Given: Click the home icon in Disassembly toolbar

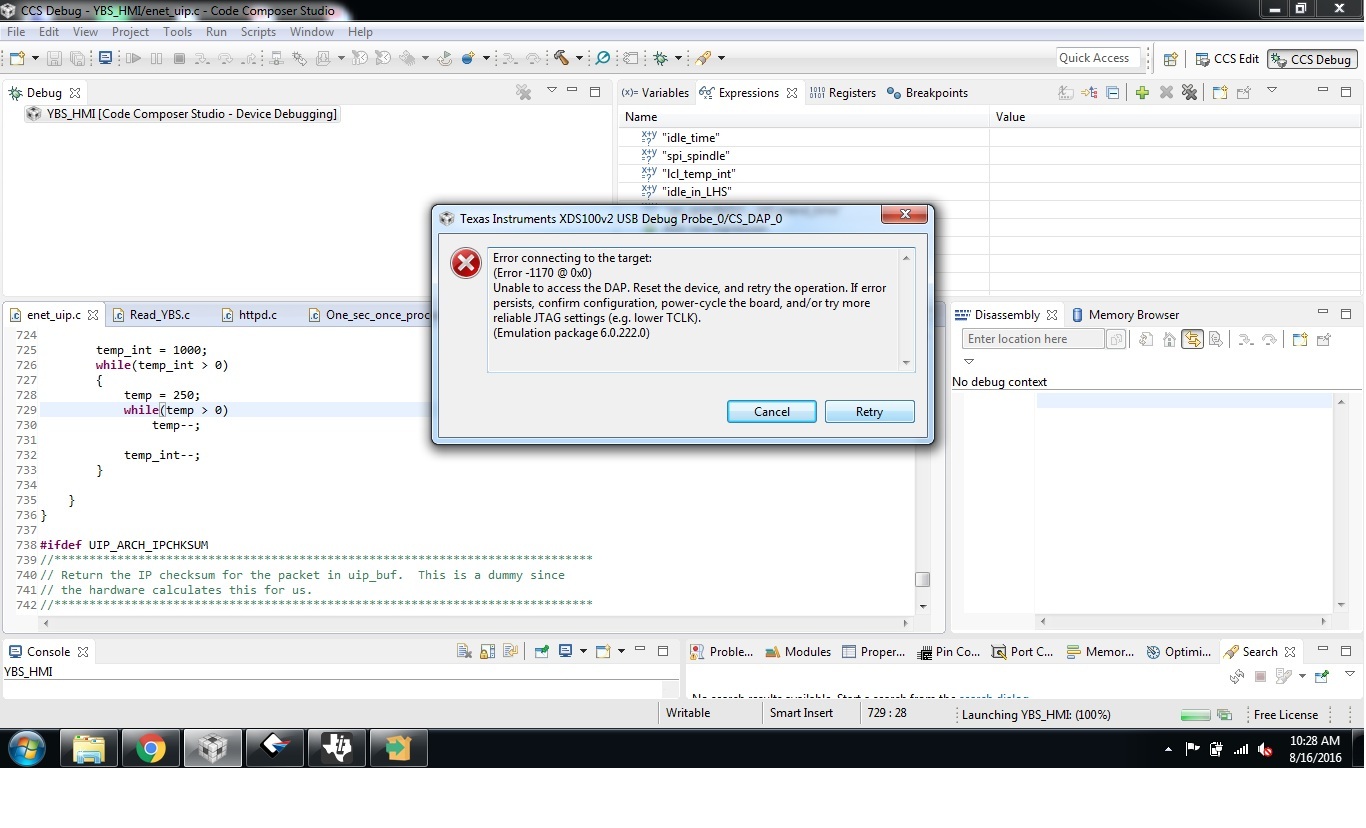Looking at the screenshot, I should pos(1169,339).
